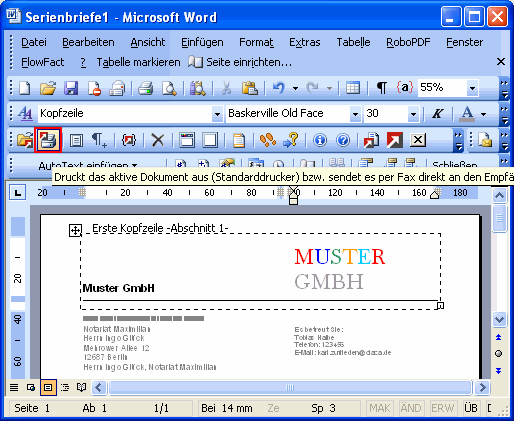Image resolution: width=514 pixels, height=421 pixels.
Task: Toggle ÄND track changes in status bar
Action: point(411,408)
